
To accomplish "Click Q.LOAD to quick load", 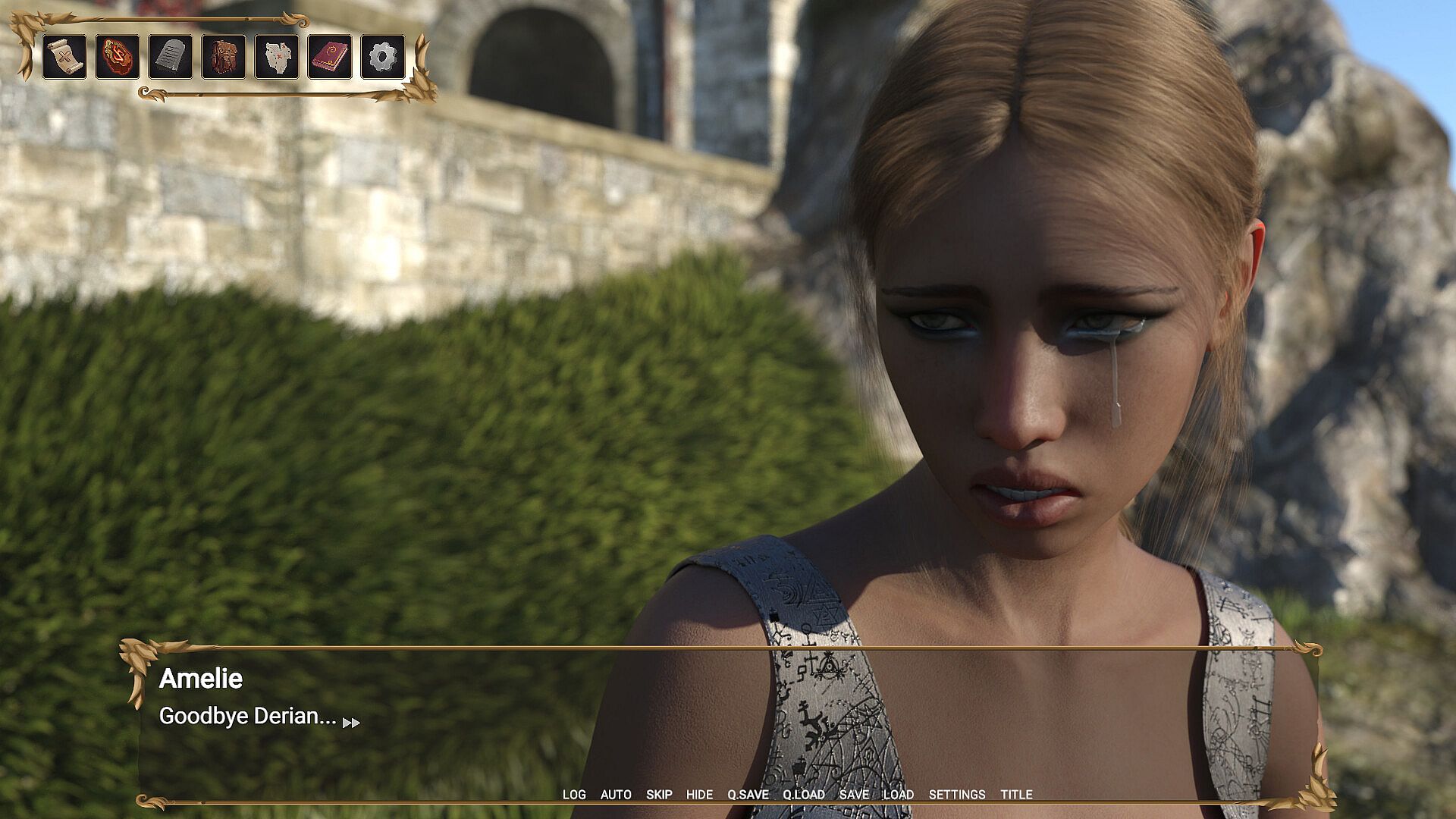I will point(804,795).
